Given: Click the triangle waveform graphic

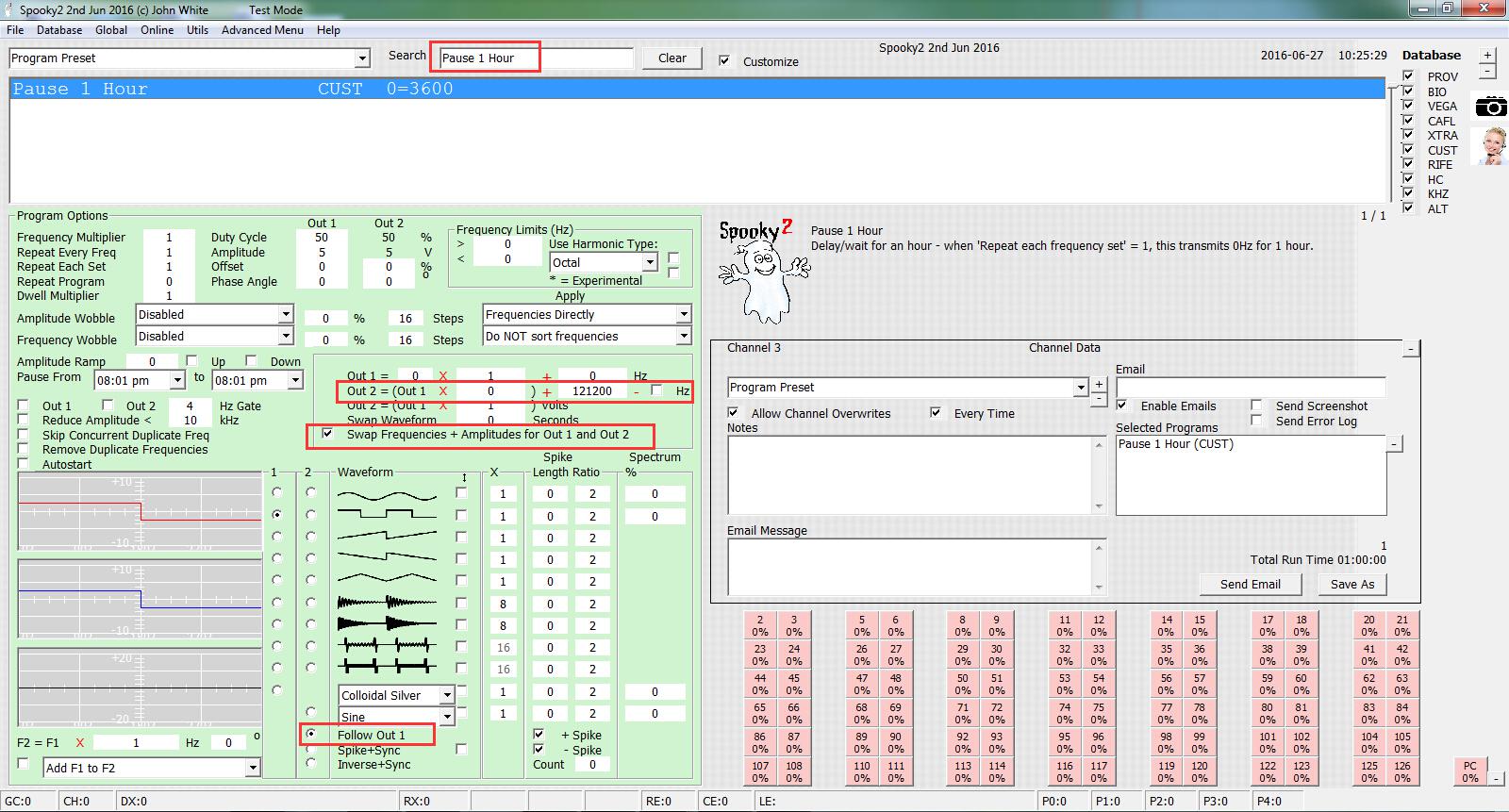Looking at the screenshot, I should click(387, 578).
